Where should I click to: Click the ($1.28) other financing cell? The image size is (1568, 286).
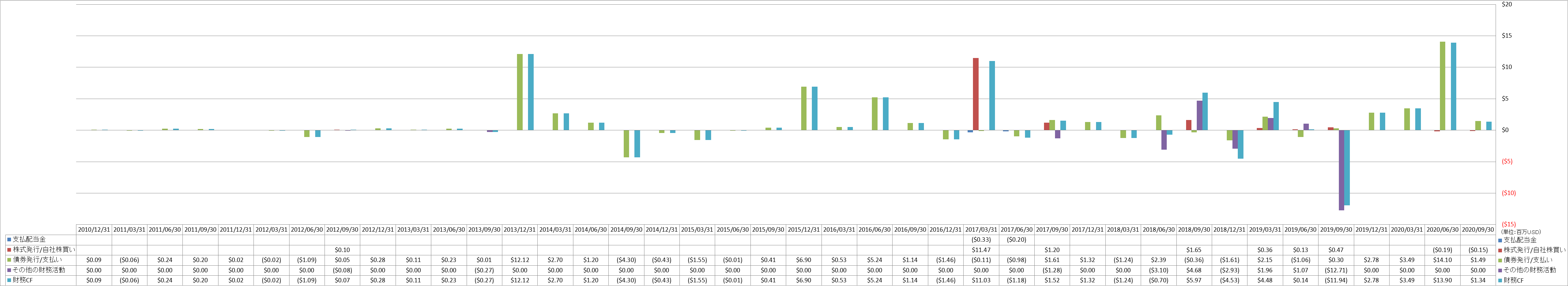pyautogui.click(x=1052, y=270)
